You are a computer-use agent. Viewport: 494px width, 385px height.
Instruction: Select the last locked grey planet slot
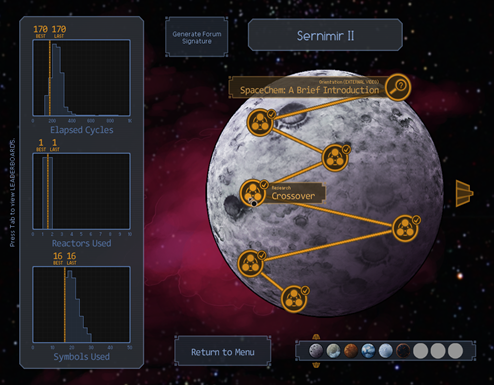coord(455,351)
